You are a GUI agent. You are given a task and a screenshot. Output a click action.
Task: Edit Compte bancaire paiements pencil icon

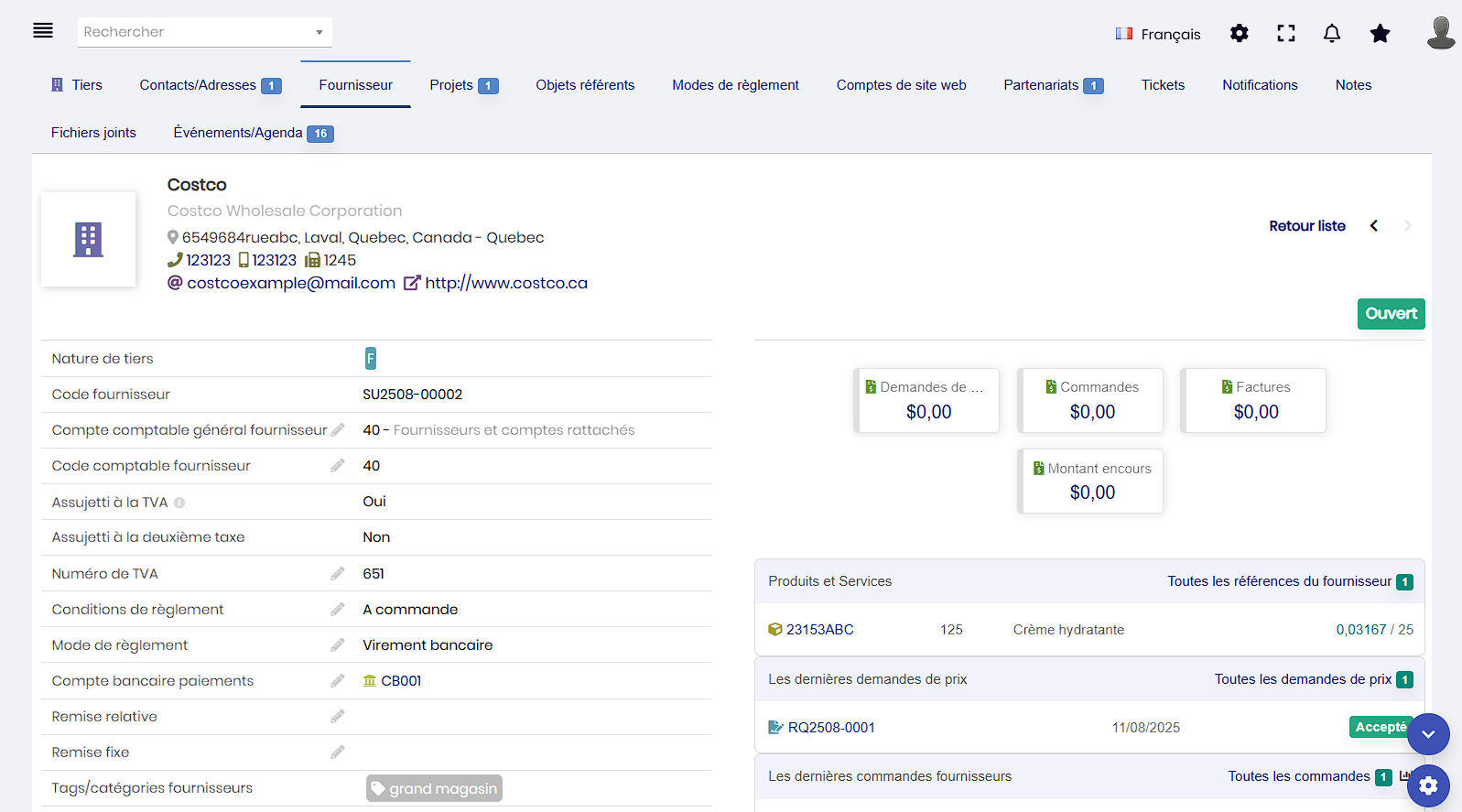click(338, 681)
